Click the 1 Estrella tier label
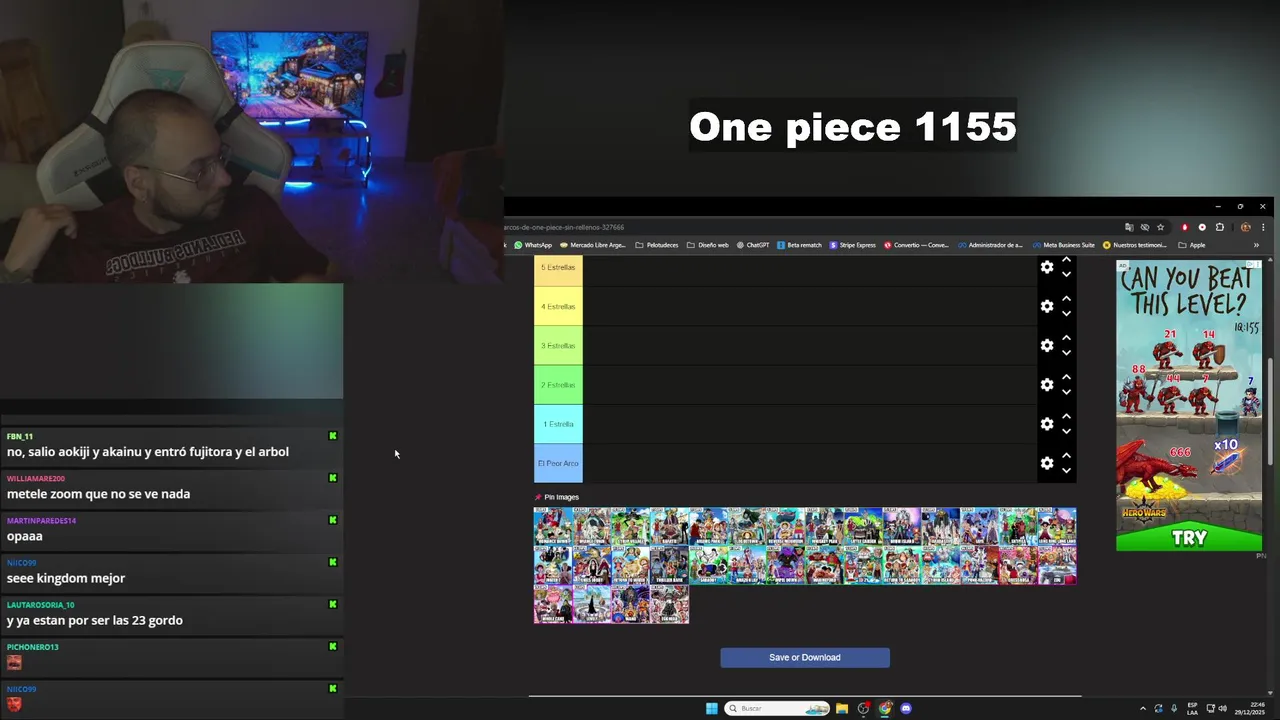 (558, 424)
